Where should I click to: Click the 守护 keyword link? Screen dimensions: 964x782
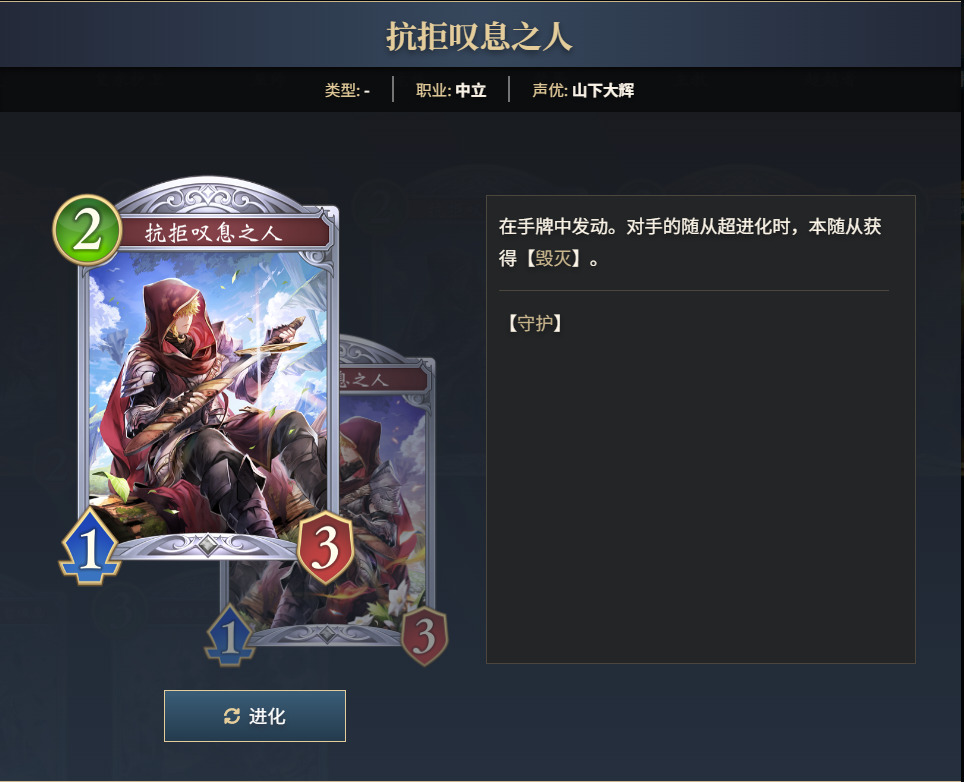coord(534,323)
